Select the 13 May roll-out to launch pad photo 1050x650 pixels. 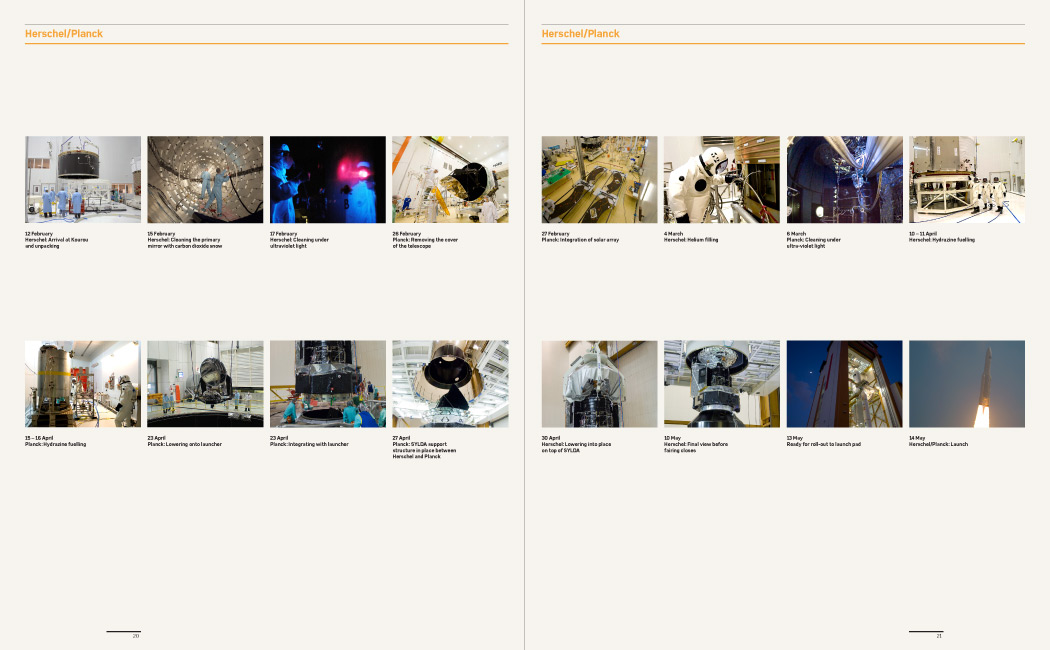[x=845, y=384]
